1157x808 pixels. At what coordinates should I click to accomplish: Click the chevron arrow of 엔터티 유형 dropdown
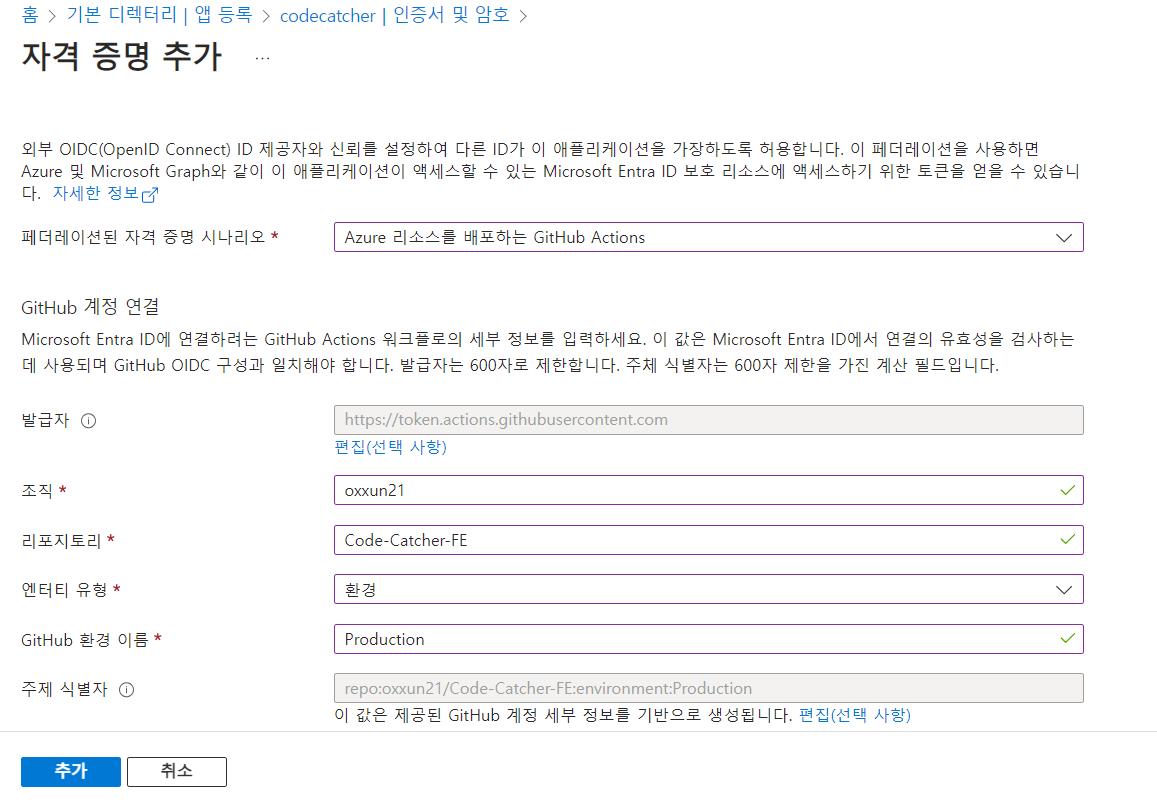(x=1063, y=590)
